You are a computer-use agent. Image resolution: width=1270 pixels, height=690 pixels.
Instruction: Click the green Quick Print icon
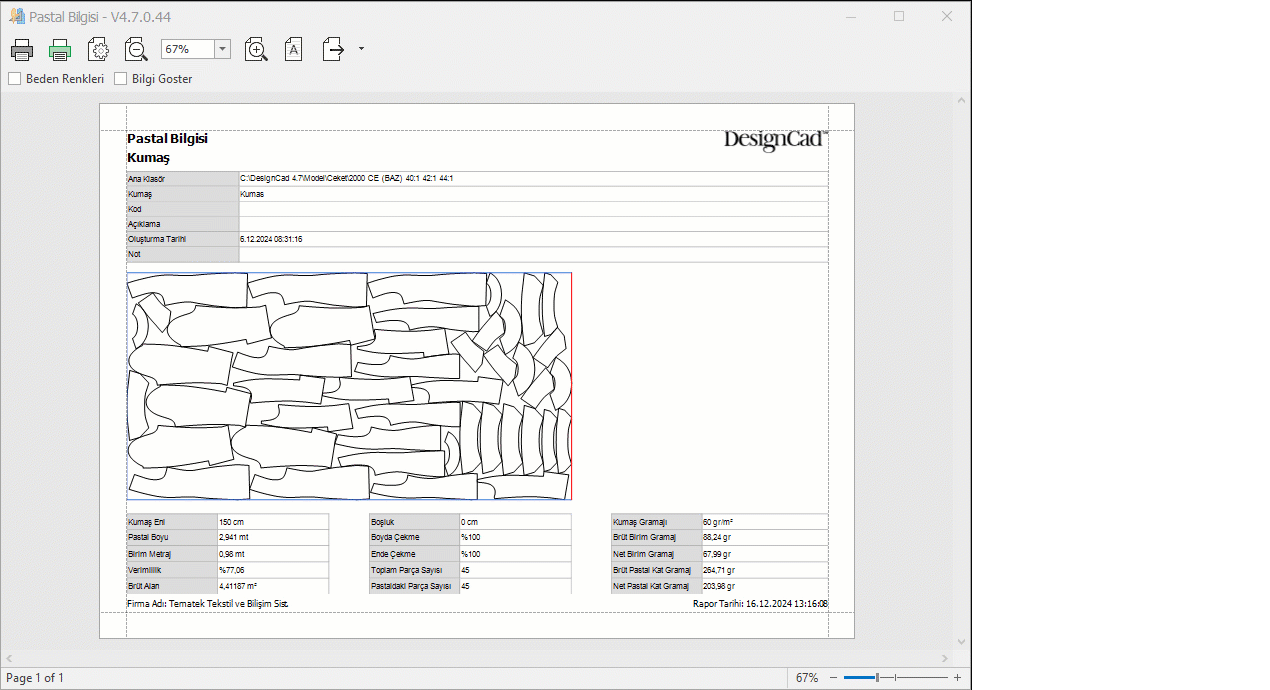click(60, 50)
